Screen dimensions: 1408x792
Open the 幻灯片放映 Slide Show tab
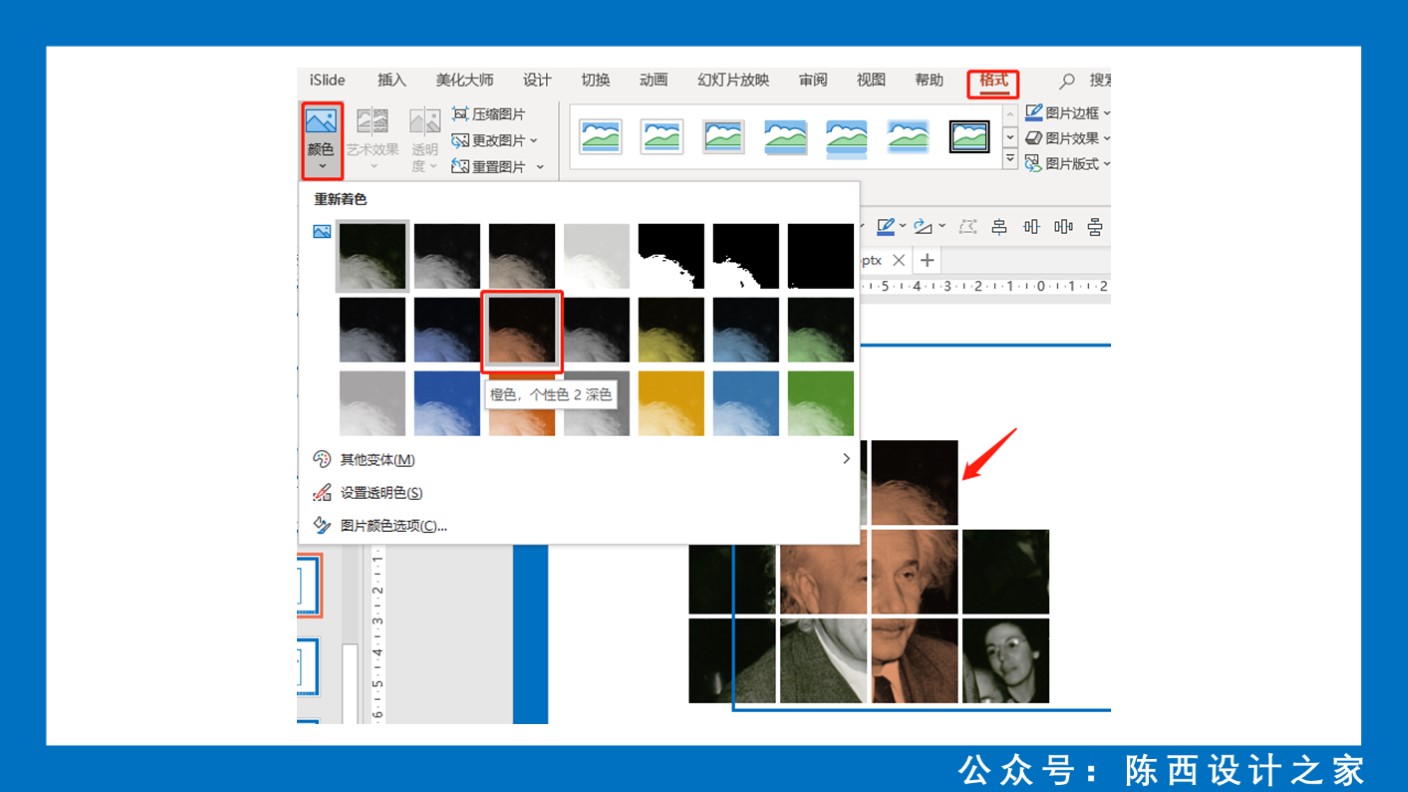click(x=733, y=80)
